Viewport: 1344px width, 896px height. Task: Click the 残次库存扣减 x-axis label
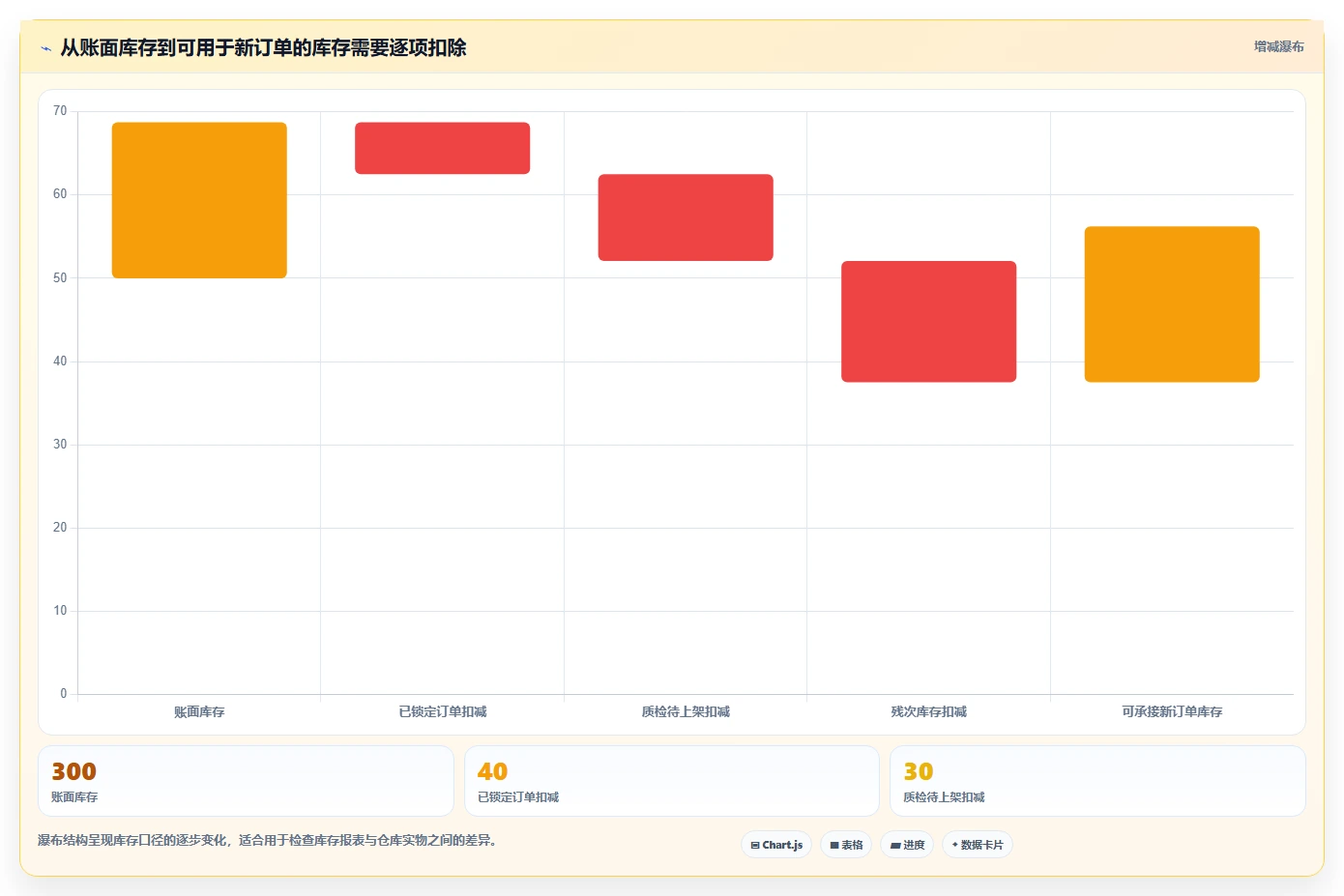pyautogui.click(x=929, y=711)
